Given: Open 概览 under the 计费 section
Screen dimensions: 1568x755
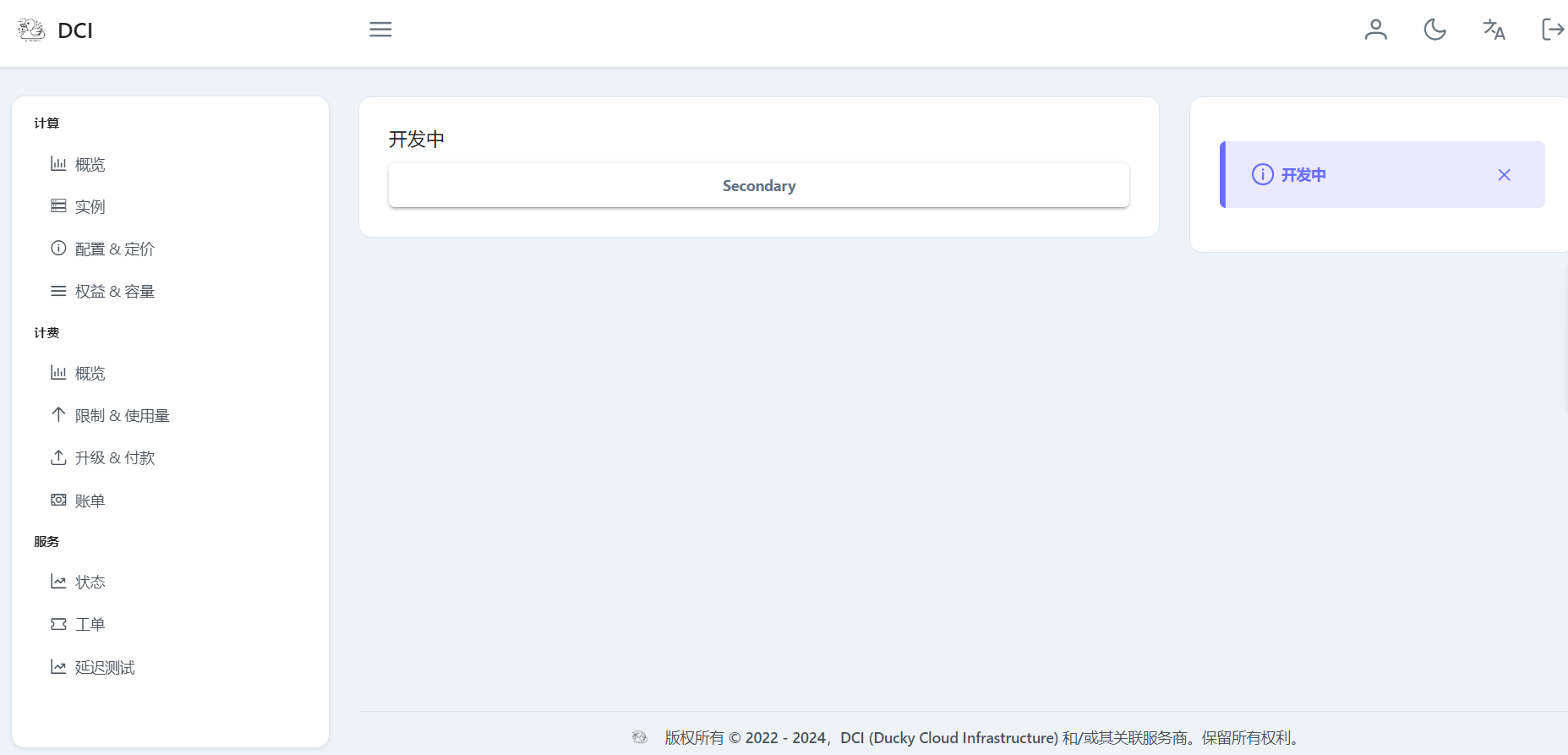Looking at the screenshot, I should click(x=90, y=373).
